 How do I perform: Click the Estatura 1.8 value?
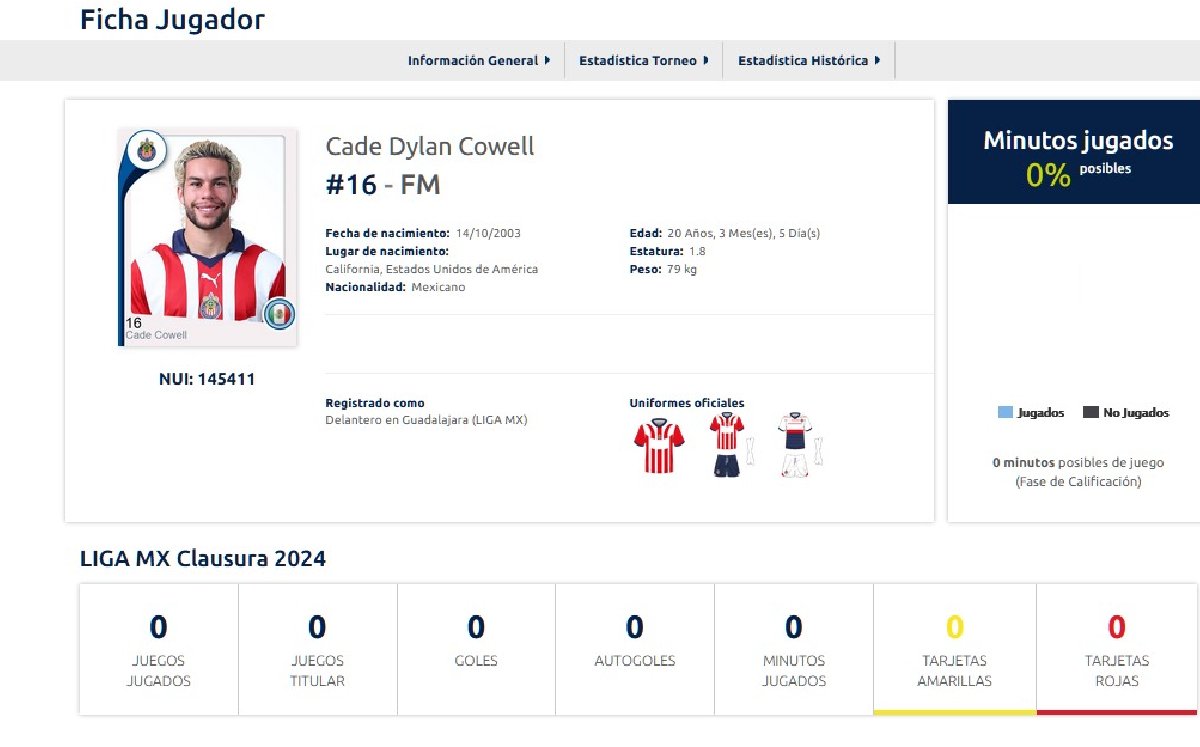click(697, 251)
